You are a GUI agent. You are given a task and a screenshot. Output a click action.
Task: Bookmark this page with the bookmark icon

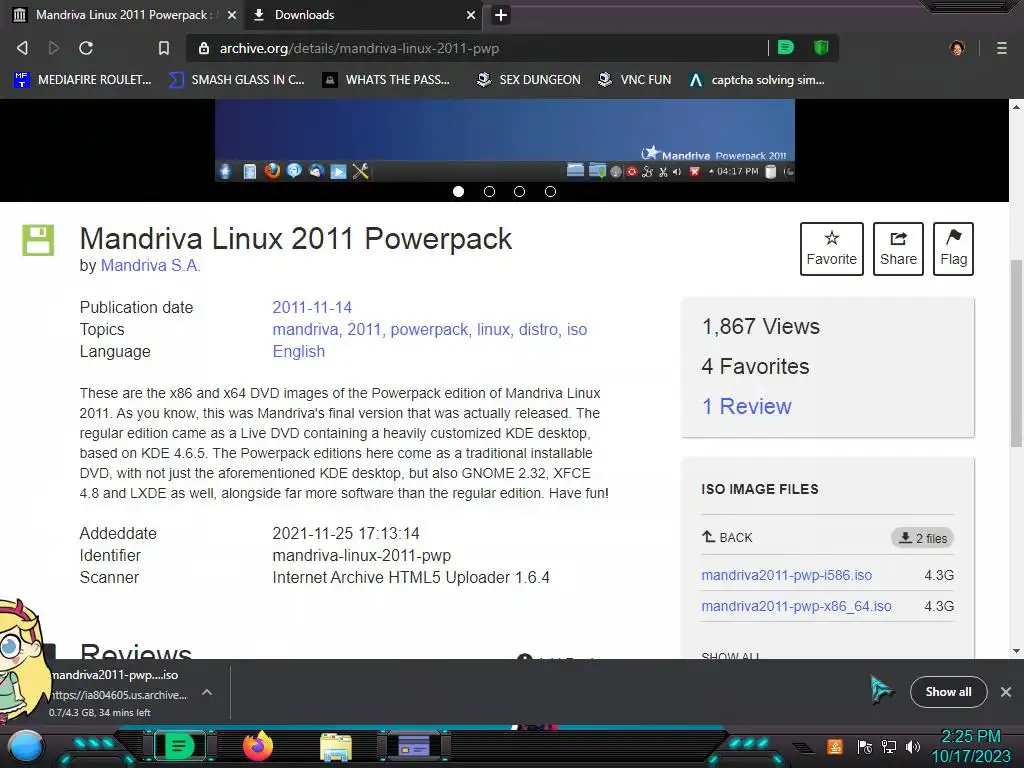coord(164,48)
